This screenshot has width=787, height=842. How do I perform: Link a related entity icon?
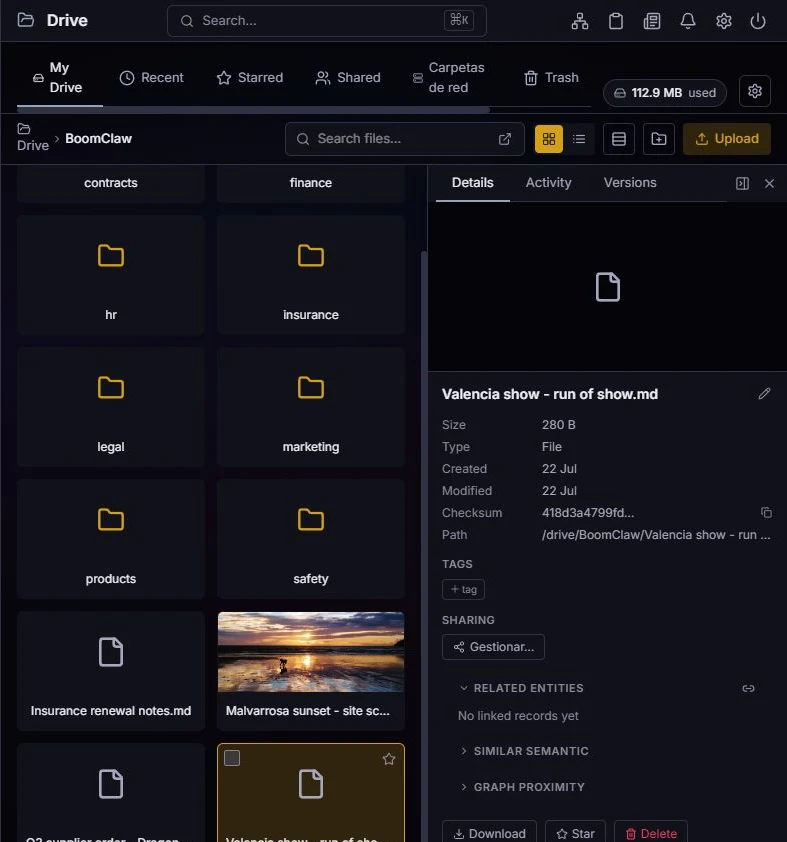click(x=748, y=688)
